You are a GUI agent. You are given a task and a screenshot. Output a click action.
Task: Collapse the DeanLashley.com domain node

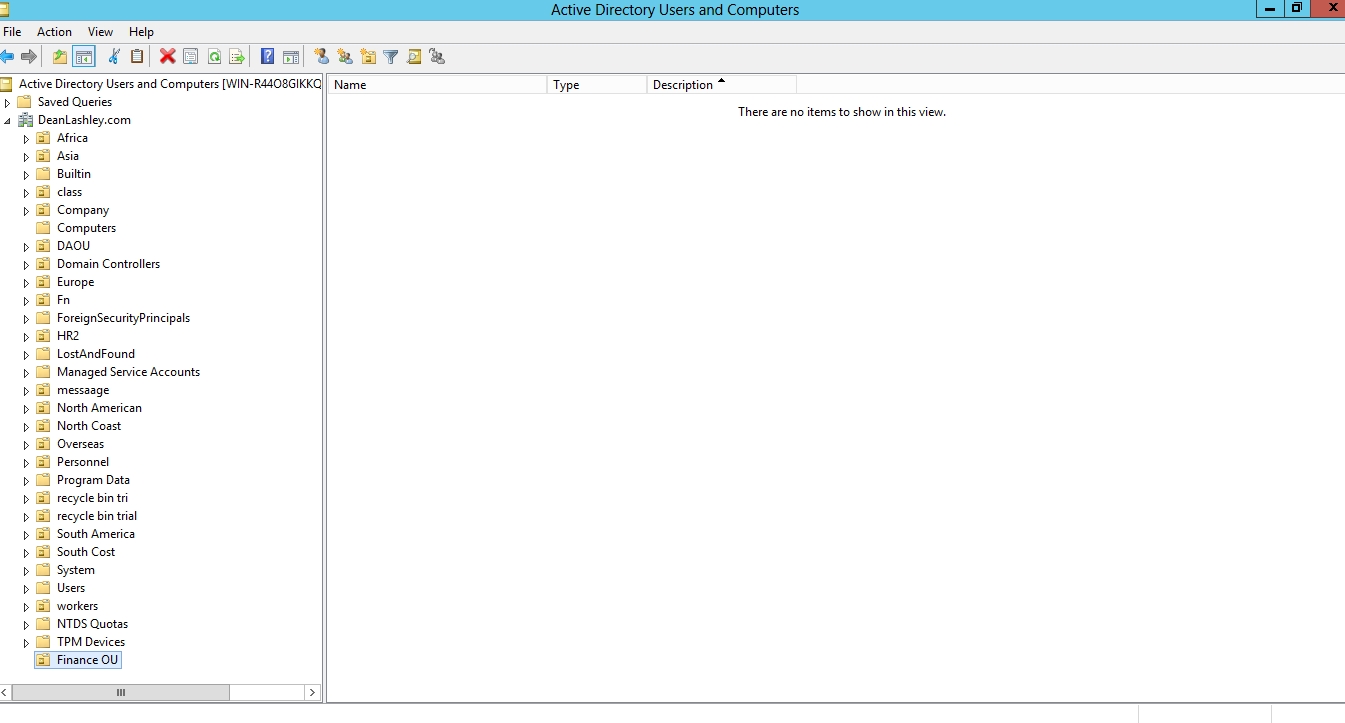click(8, 121)
